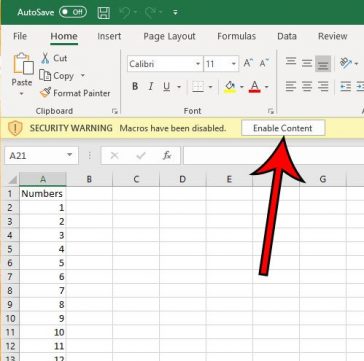This screenshot has height=361, width=364.
Task: Toggle Bold formatting
Action: pyautogui.click(x=135, y=87)
